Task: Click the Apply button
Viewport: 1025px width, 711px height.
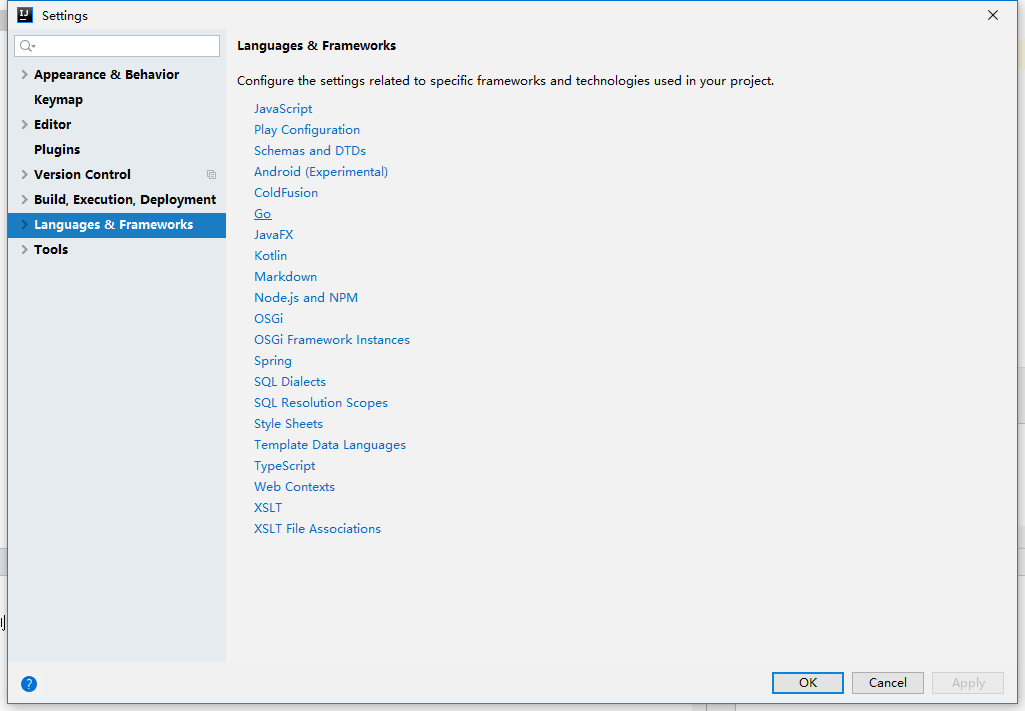Action: click(968, 683)
